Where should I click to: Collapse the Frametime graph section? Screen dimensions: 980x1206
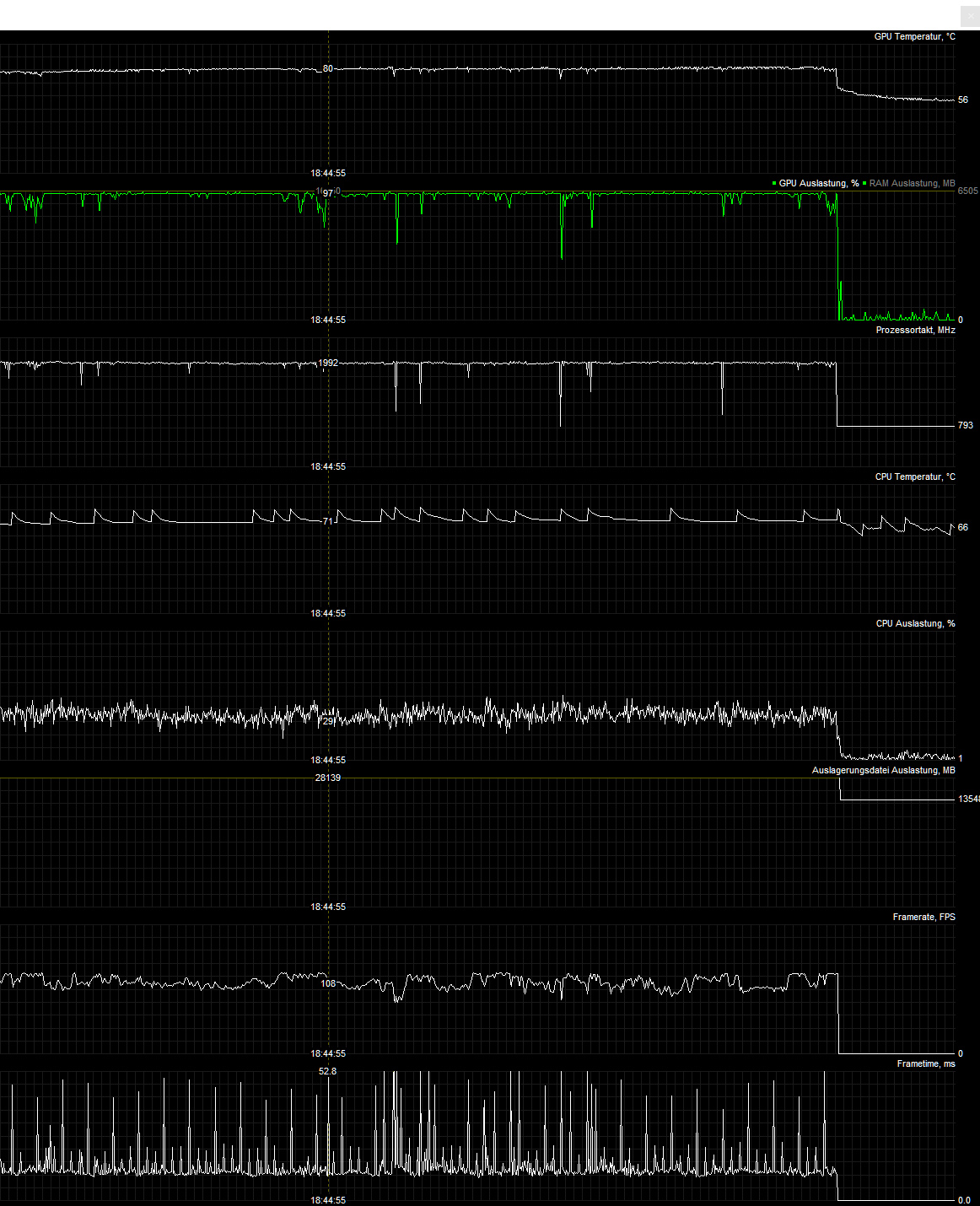[926, 1063]
